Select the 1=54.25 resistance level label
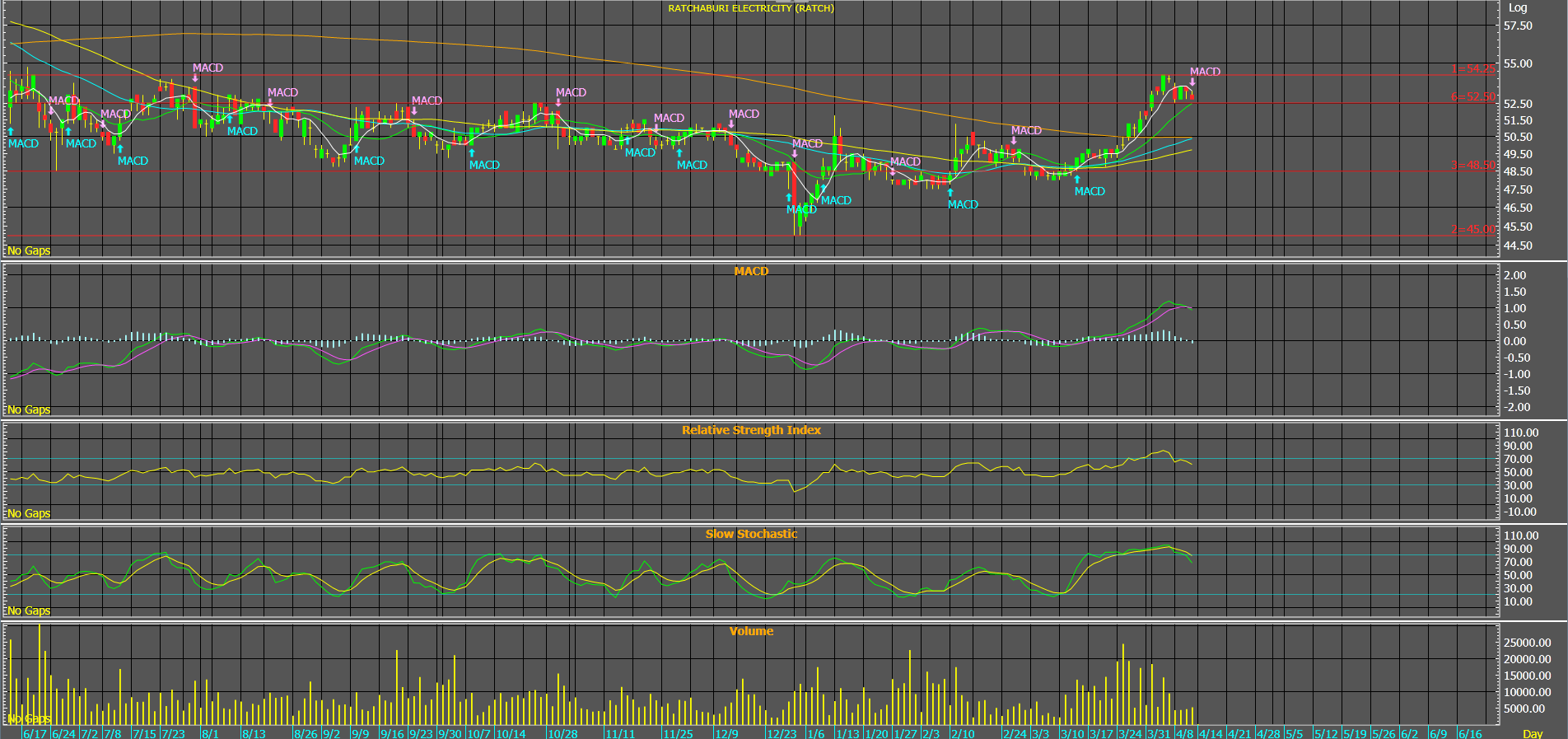Viewport: 1568px width, 739px height. (x=1473, y=68)
